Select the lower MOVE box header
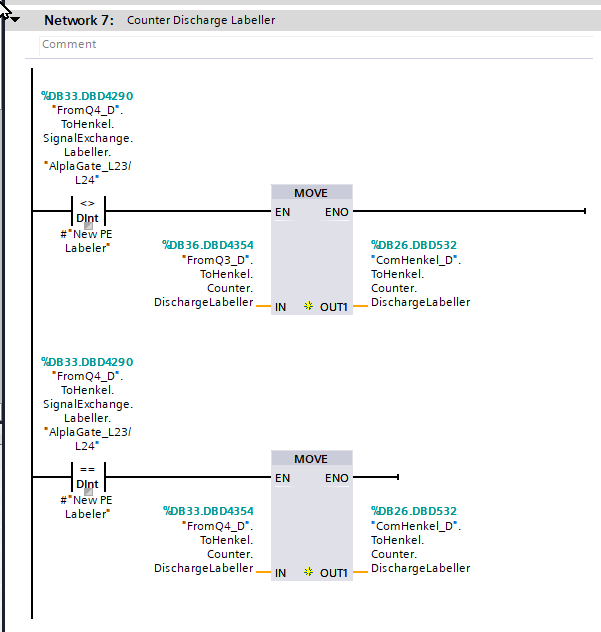Screen dimensions: 601x632 click(312, 459)
